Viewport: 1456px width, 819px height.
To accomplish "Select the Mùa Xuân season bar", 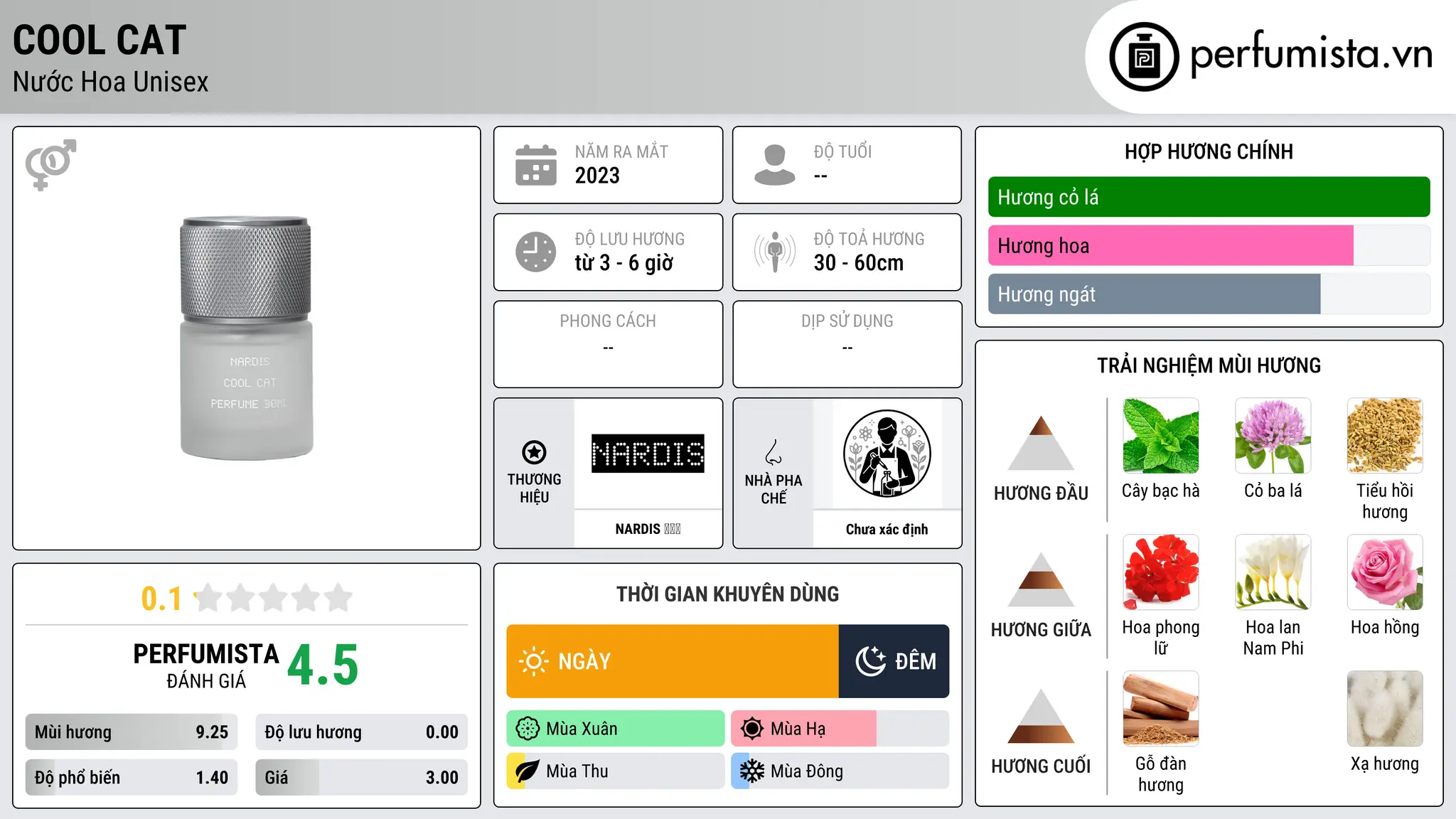I will click(616, 729).
